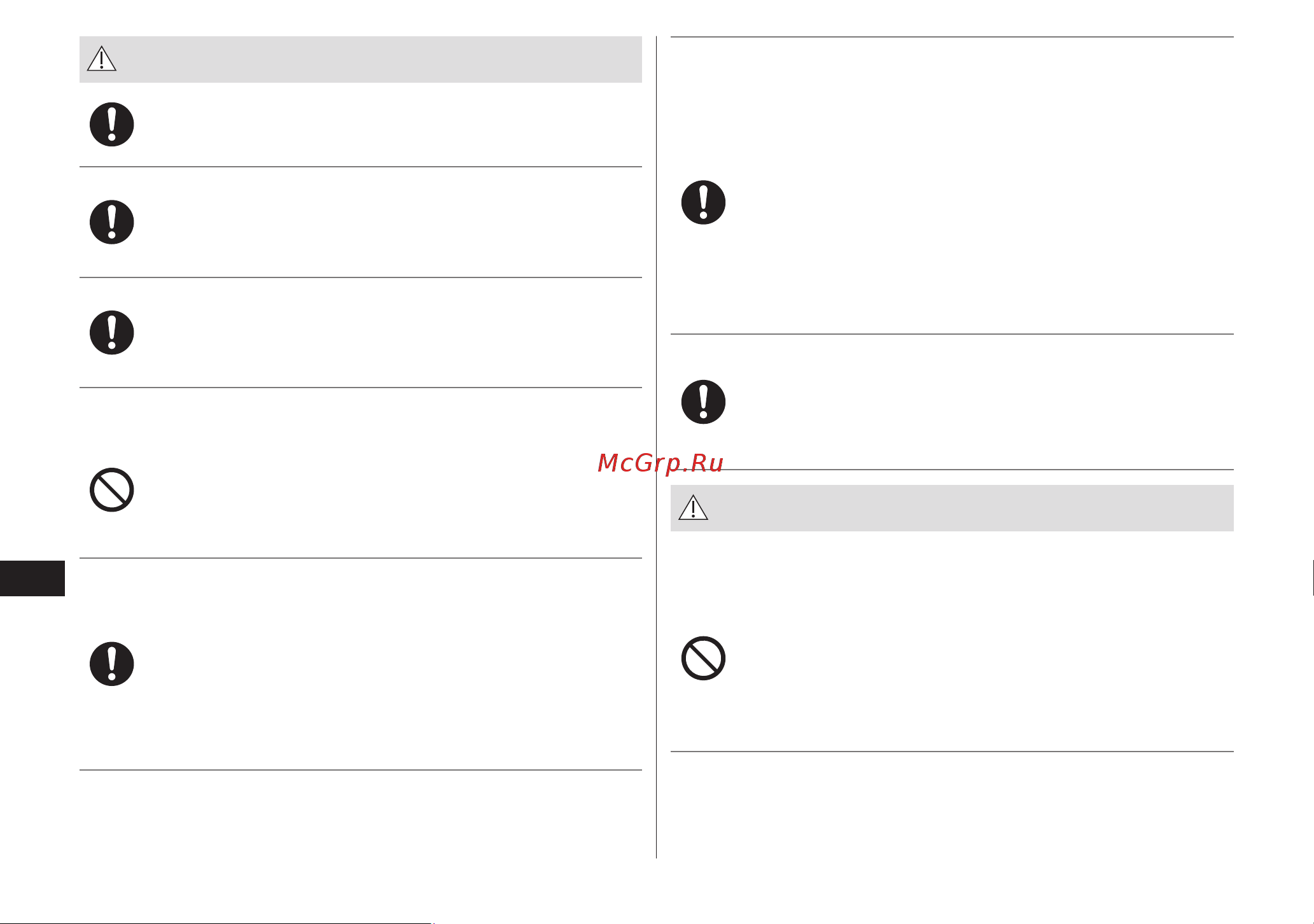1314x924 pixels.
Task: Click the thin horizontal bar along the bottom-left edge
Action: tap(216, 923)
